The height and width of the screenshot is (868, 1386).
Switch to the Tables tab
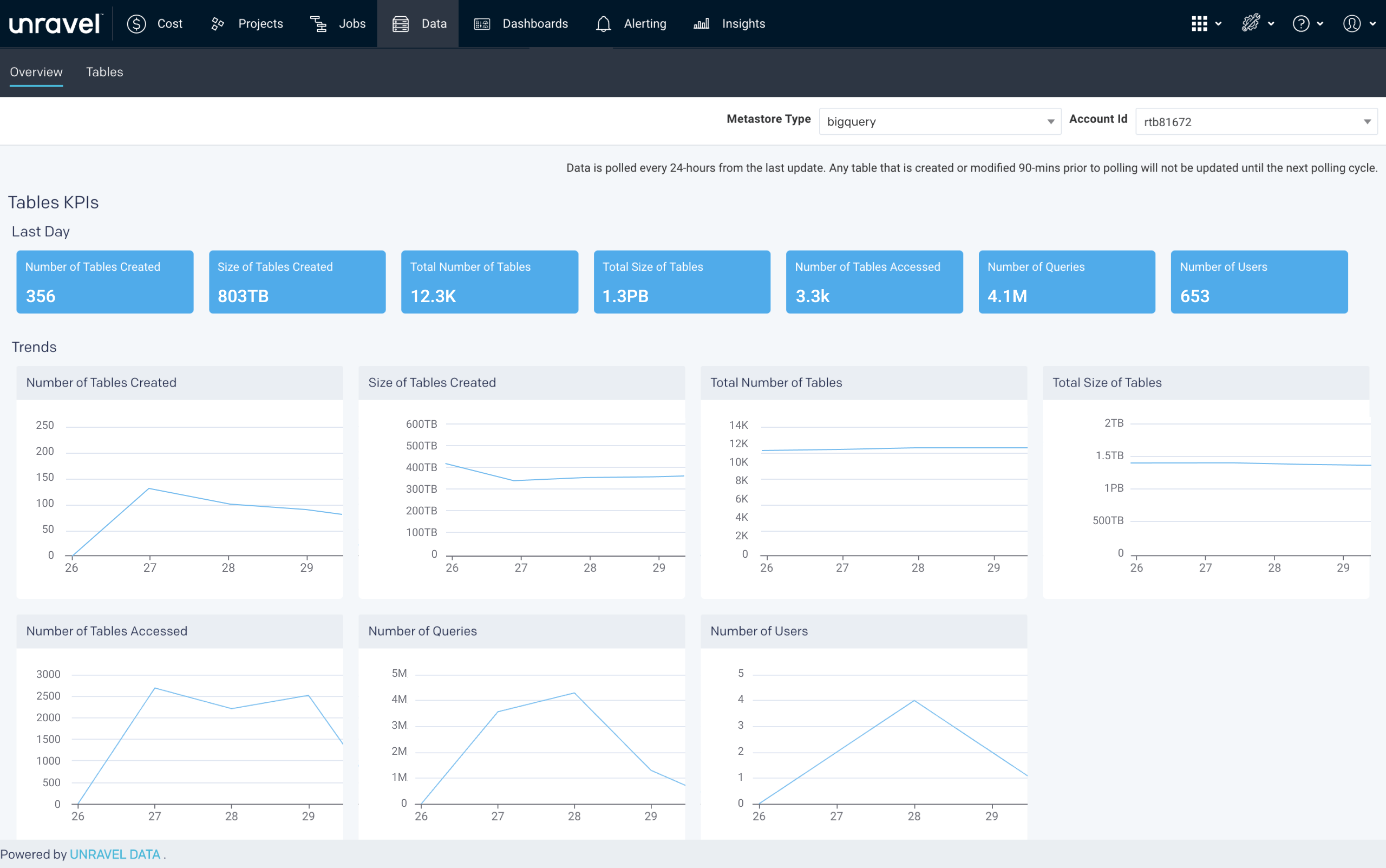[104, 72]
